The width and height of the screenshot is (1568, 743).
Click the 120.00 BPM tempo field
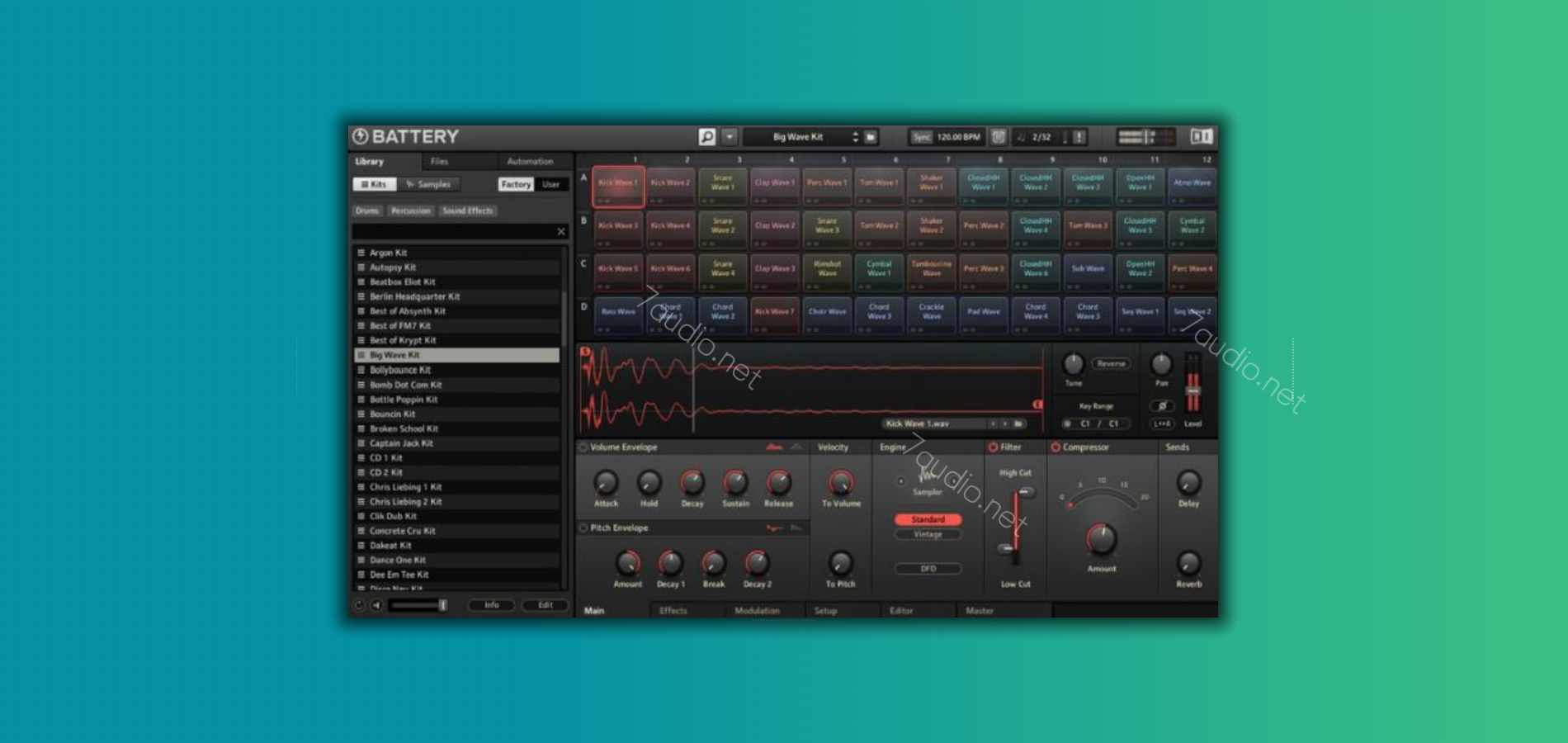[x=958, y=137]
